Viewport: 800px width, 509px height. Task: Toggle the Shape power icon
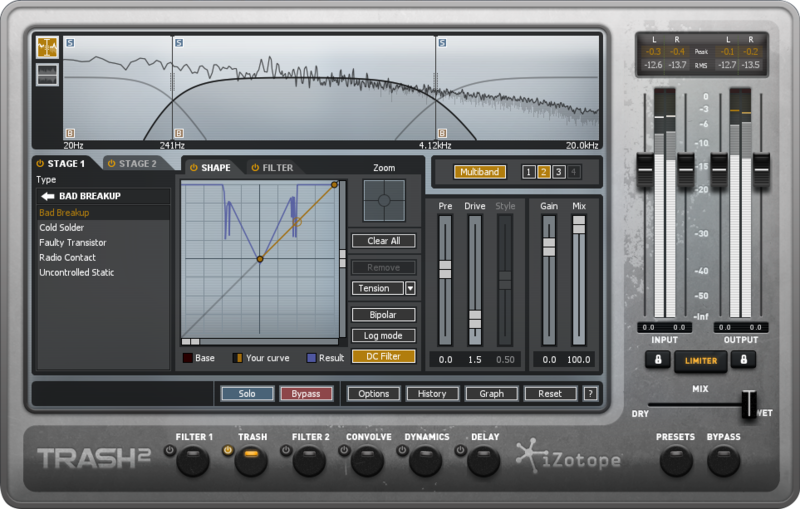point(194,168)
